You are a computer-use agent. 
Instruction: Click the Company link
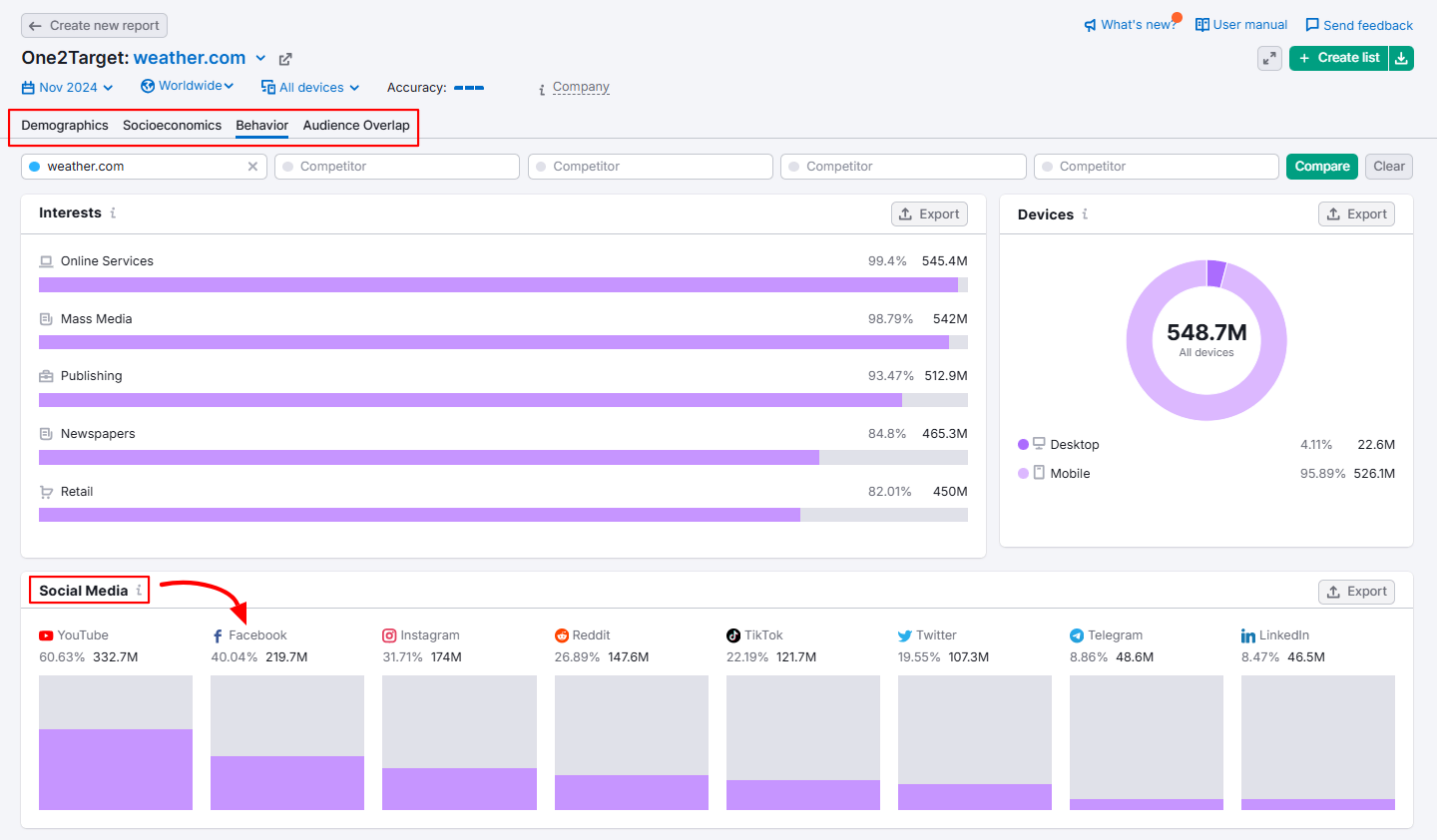coord(581,87)
